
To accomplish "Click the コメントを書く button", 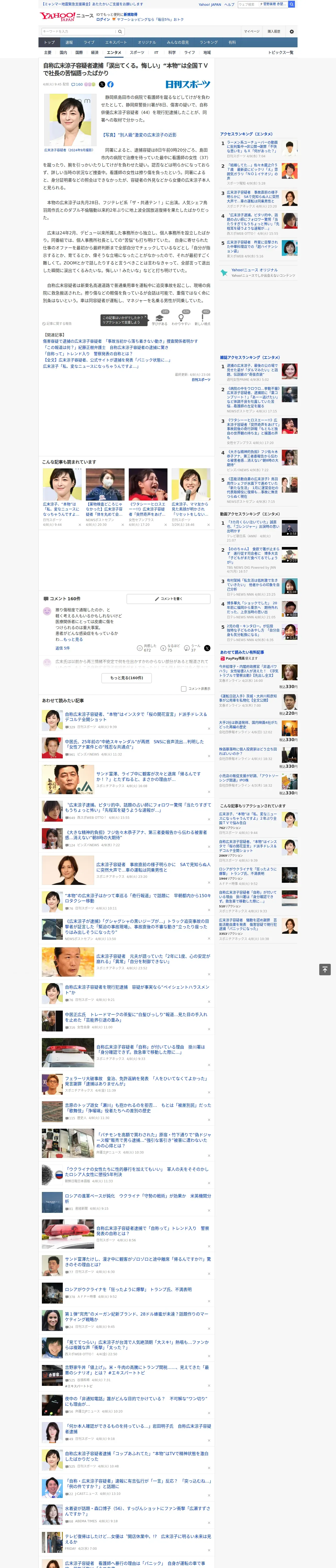I will tap(168, 599).
